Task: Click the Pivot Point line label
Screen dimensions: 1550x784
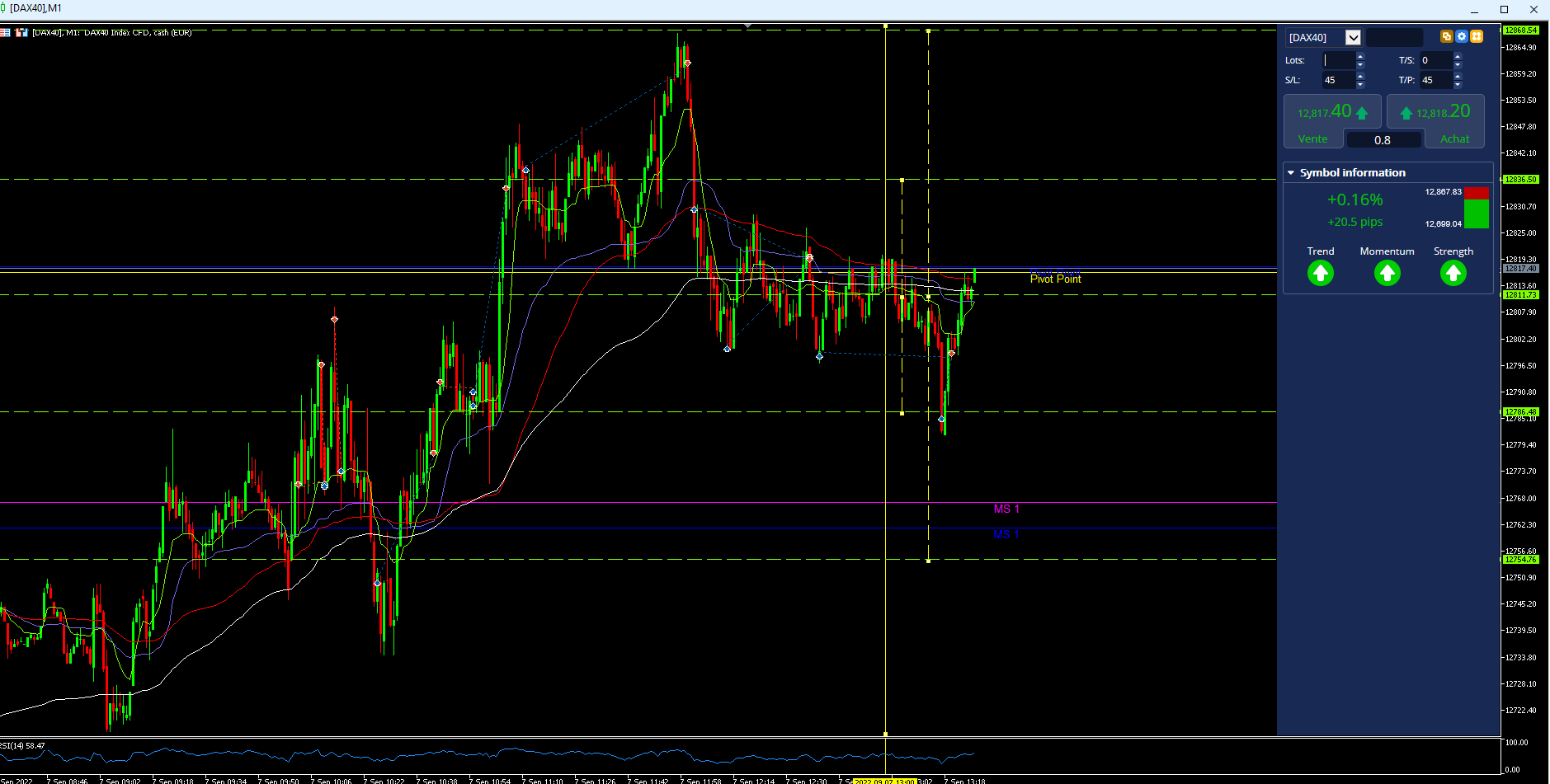Action: [1055, 279]
